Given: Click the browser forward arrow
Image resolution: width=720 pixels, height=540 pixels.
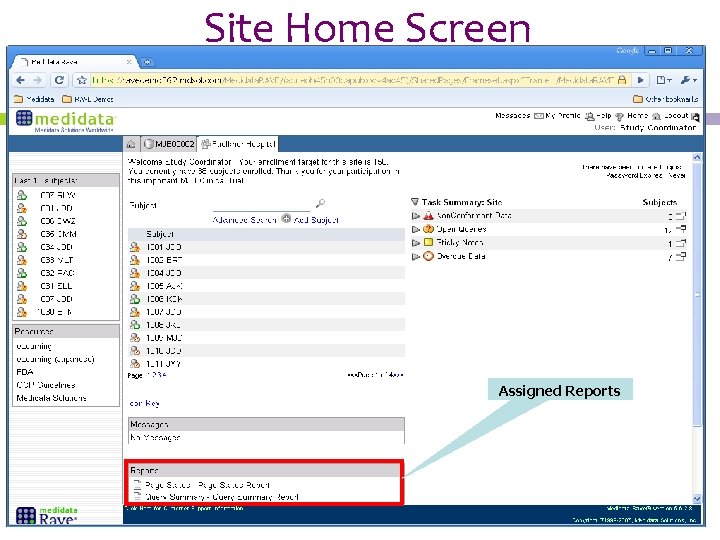Looking at the screenshot, I should [38, 80].
